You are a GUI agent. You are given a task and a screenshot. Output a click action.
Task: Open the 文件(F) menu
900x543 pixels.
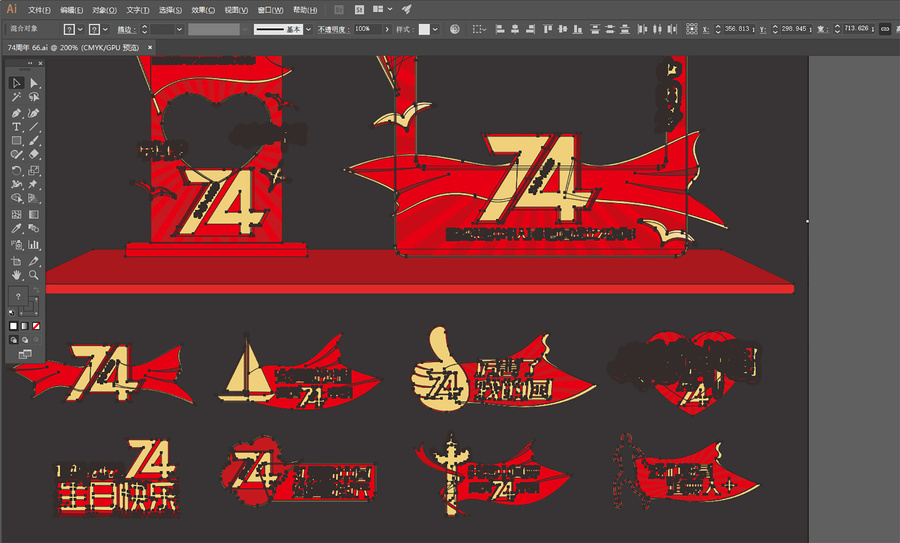coord(39,10)
